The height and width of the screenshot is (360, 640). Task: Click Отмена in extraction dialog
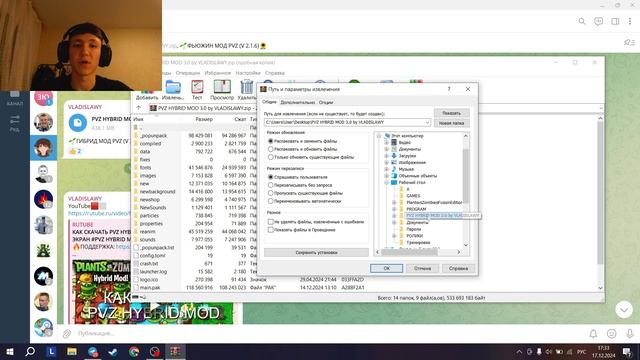tap(422, 268)
